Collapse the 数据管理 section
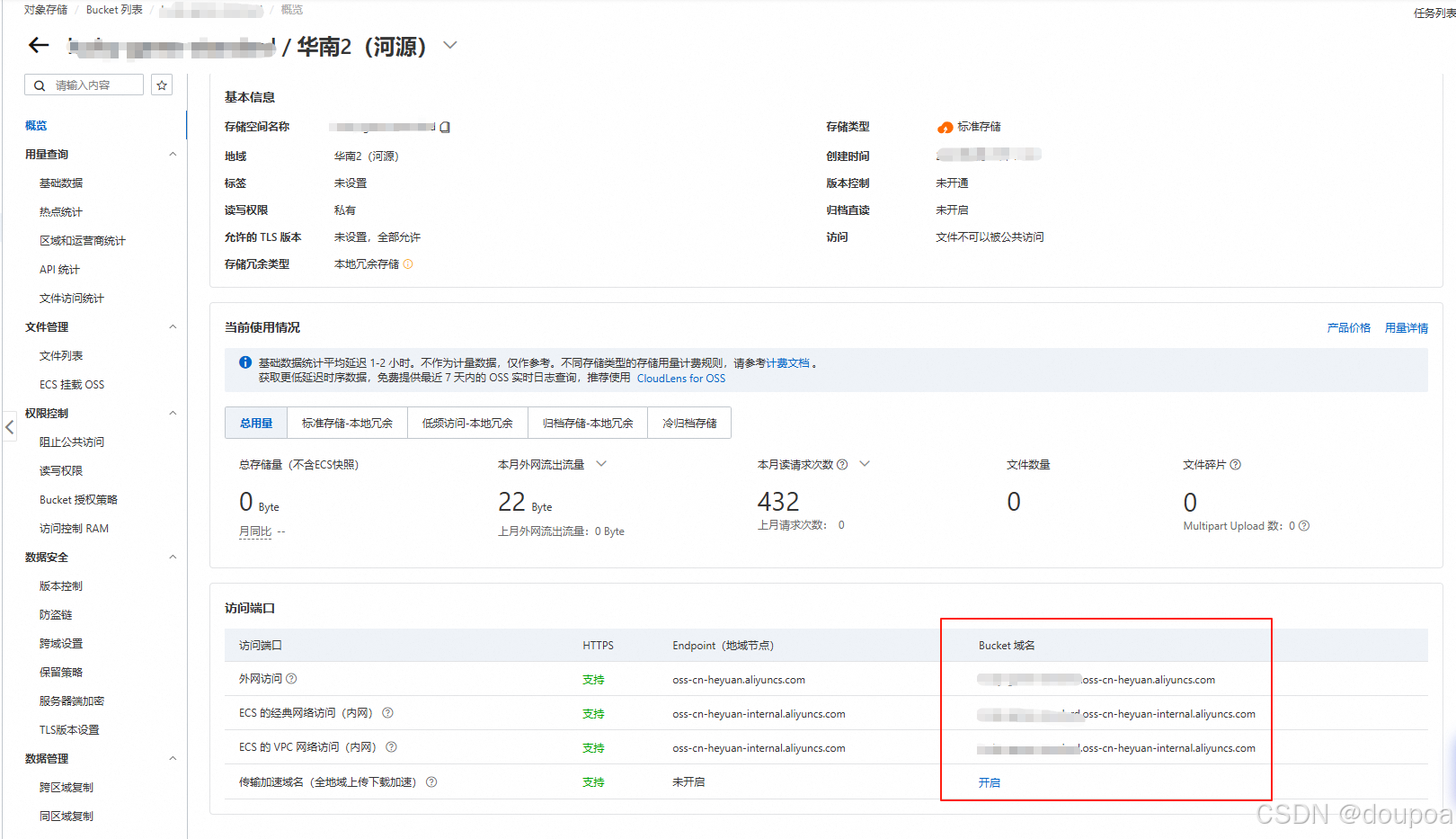The width and height of the screenshot is (1456, 839). (173, 759)
